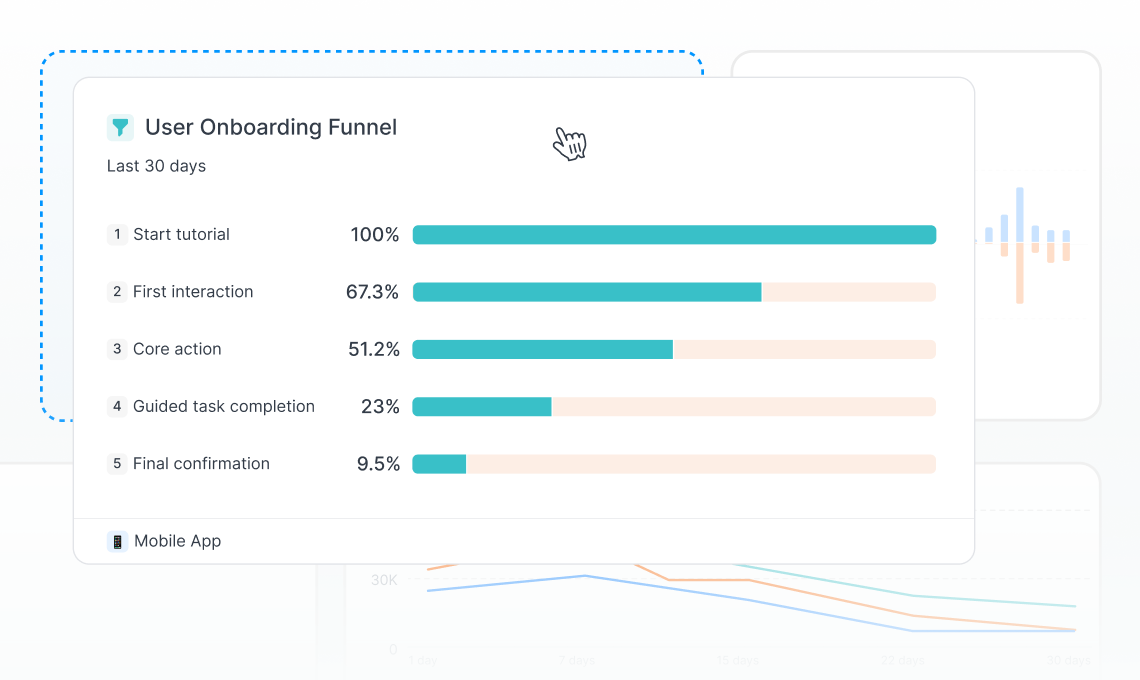The image size is (1140, 680).
Task: Click the step 4 number badge
Action: pos(116,406)
